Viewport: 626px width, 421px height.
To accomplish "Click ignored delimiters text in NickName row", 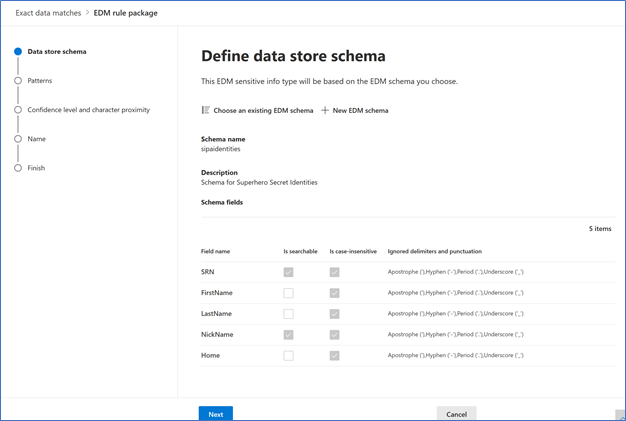I will pos(455,334).
